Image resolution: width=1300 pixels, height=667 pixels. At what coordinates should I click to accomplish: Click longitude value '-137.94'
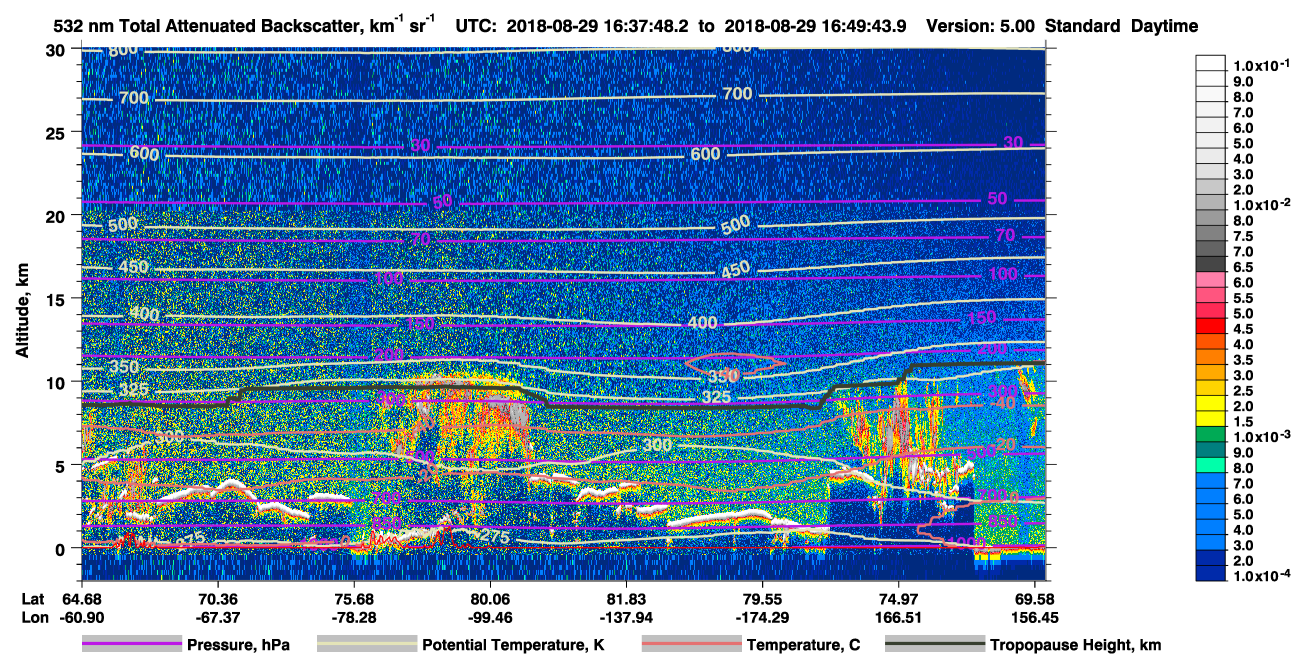[626, 617]
